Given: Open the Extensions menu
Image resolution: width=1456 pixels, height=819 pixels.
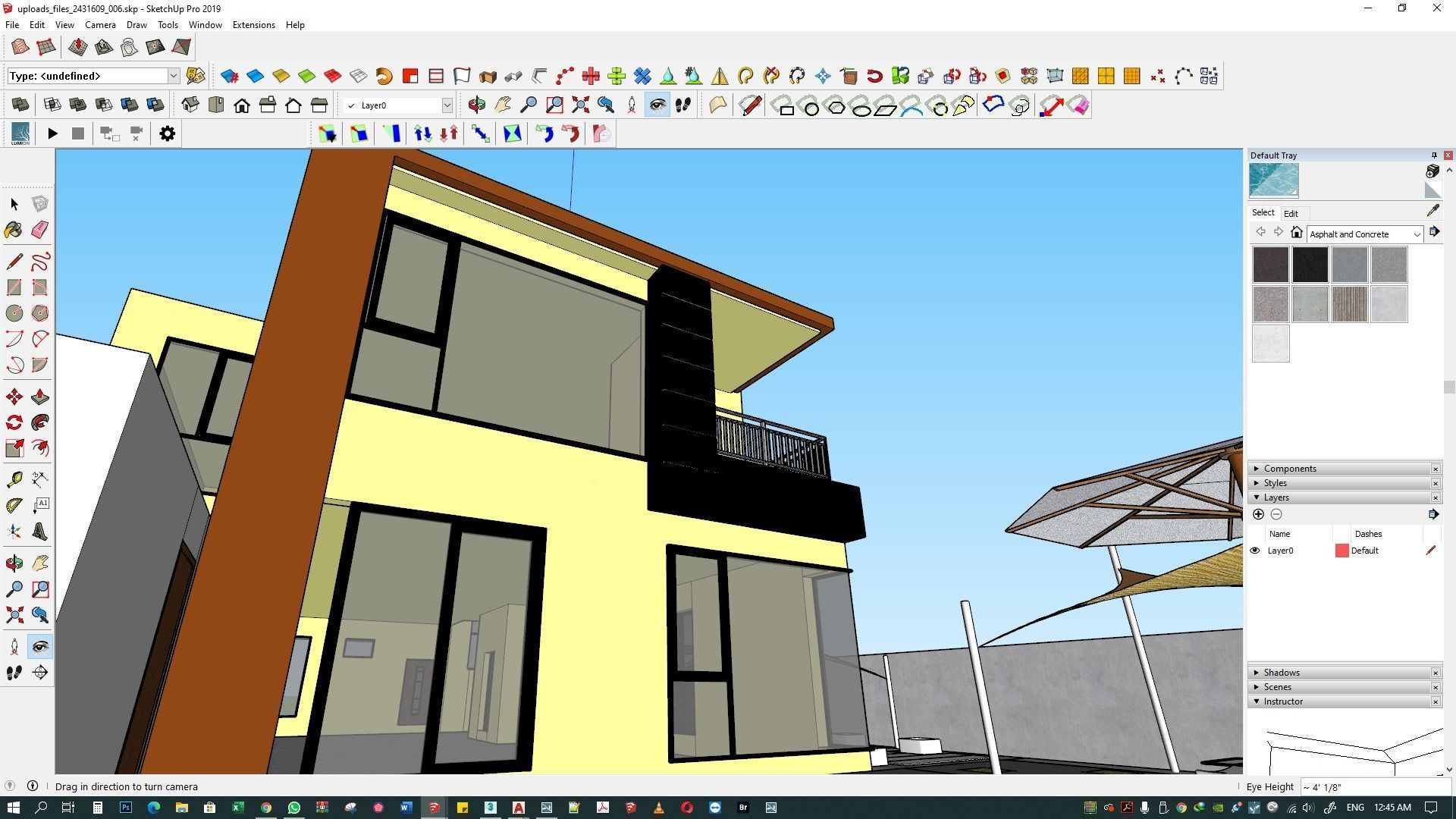Looking at the screenshot, I should tap(253, 25).
